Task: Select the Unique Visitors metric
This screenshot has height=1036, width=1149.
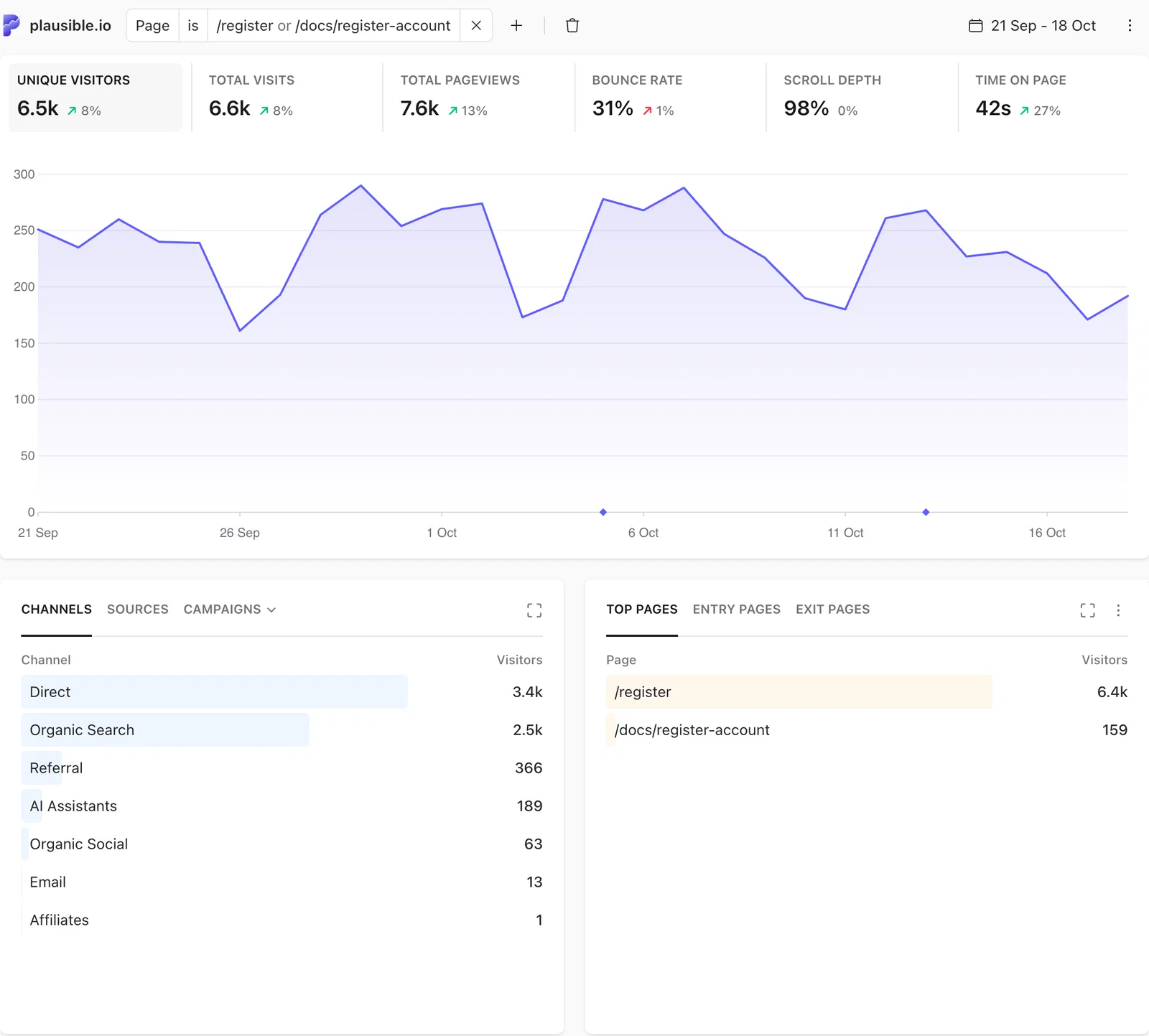Action: pyautogui.click(x=96, y=98)
